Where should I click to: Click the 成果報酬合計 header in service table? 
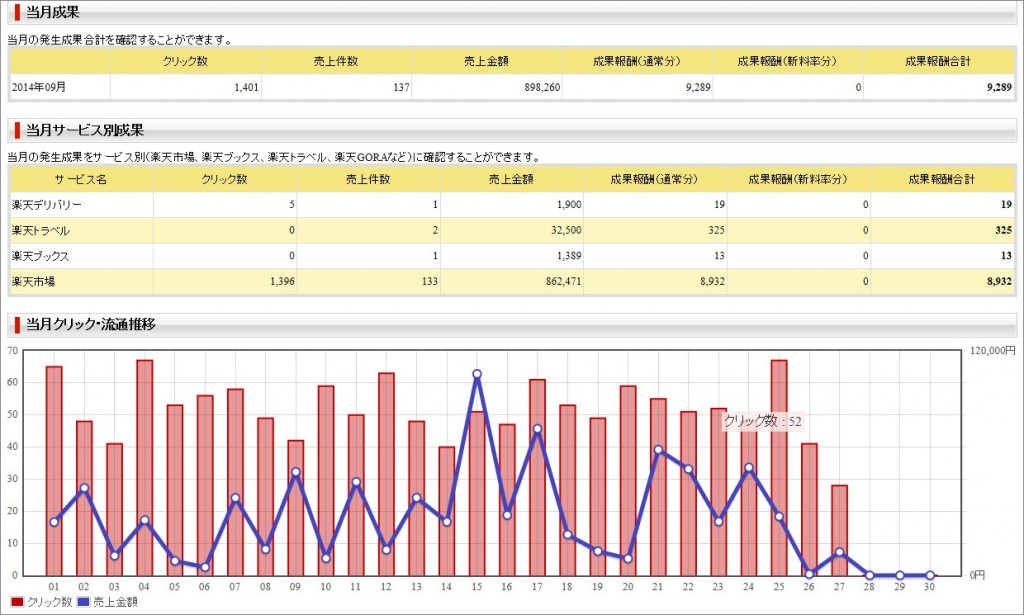tap(941, 180)
